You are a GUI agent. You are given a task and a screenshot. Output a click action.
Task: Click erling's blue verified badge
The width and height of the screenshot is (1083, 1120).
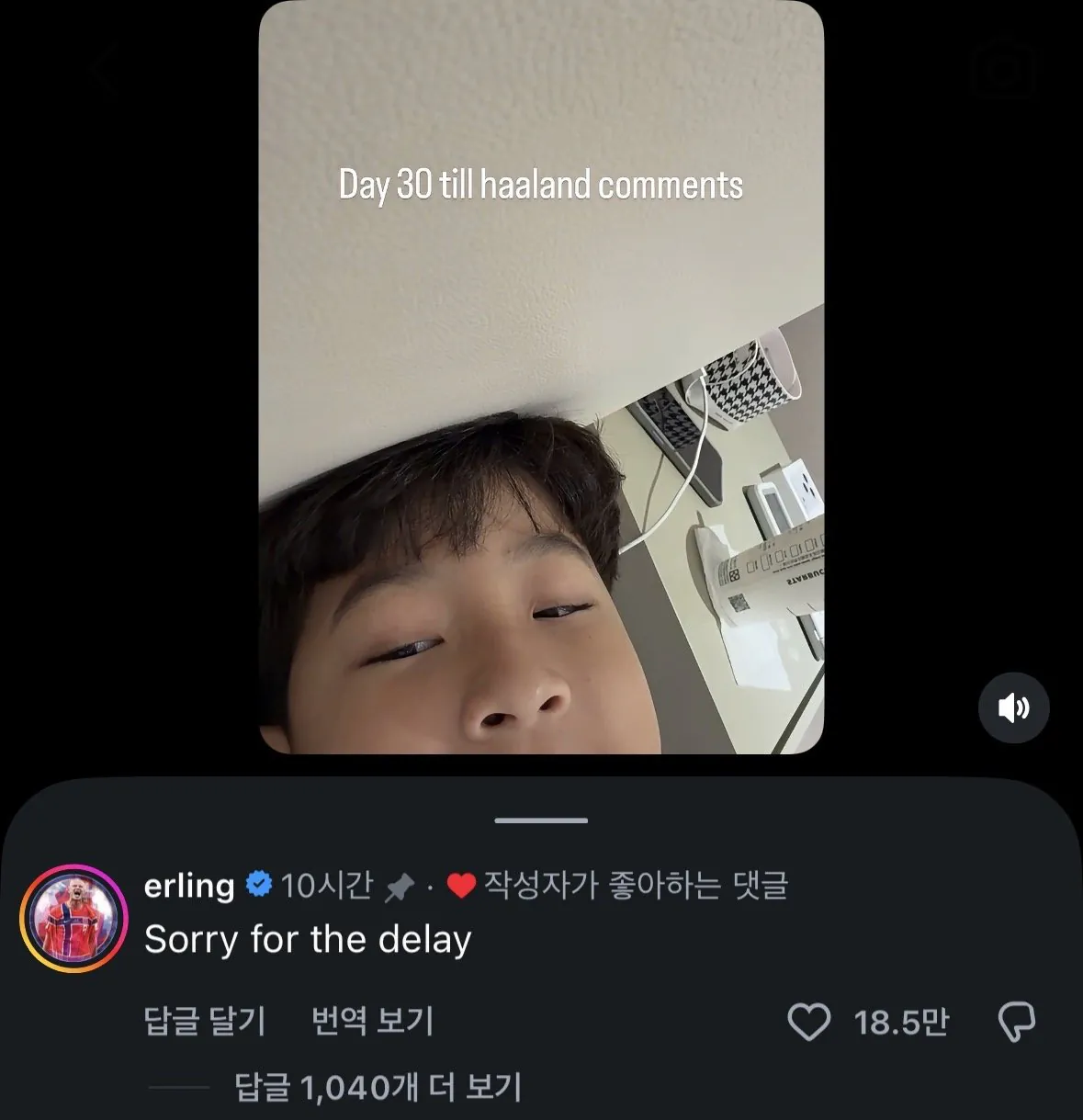259,885
